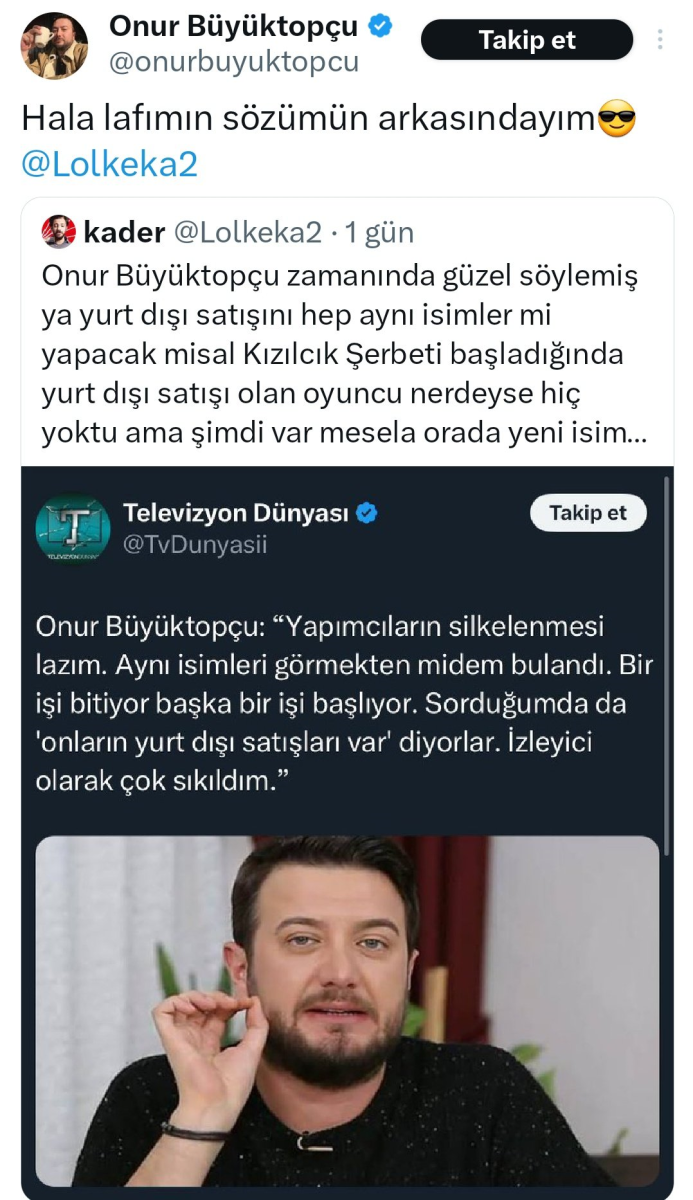693x1200 pixels.
Task: Click the Televizyon Dünyası verified badge
Action: [x=367, y=514]
